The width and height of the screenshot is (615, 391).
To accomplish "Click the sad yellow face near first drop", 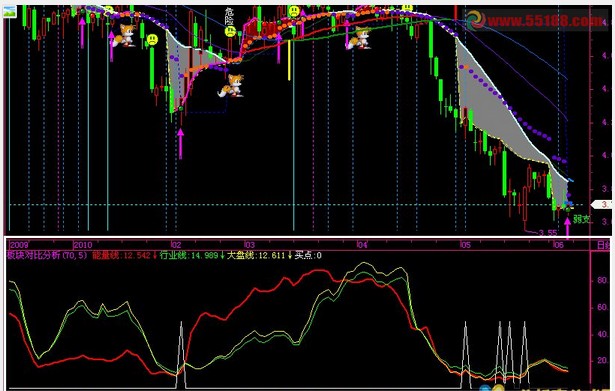I will tap(152, 39).
